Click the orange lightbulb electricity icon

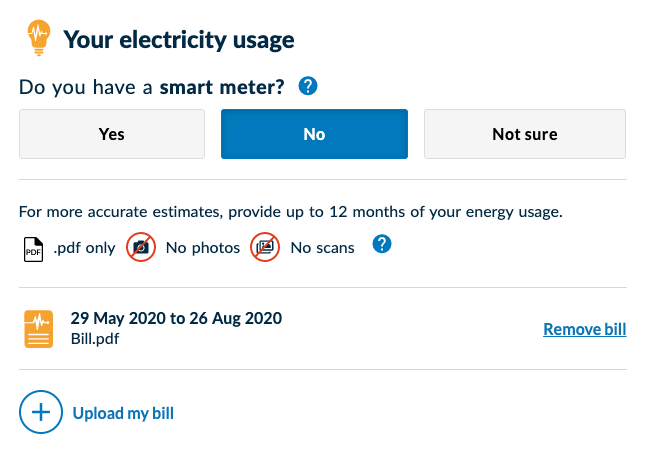[39, 37]
